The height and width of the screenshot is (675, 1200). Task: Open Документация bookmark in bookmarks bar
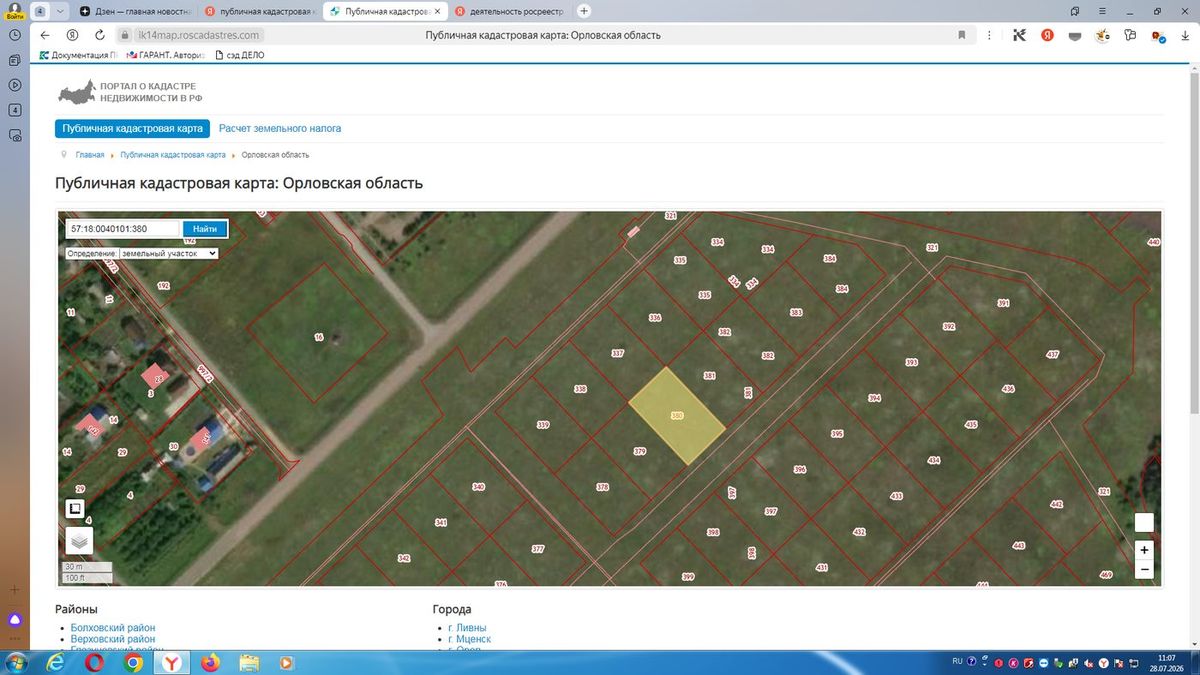(78, 55)
